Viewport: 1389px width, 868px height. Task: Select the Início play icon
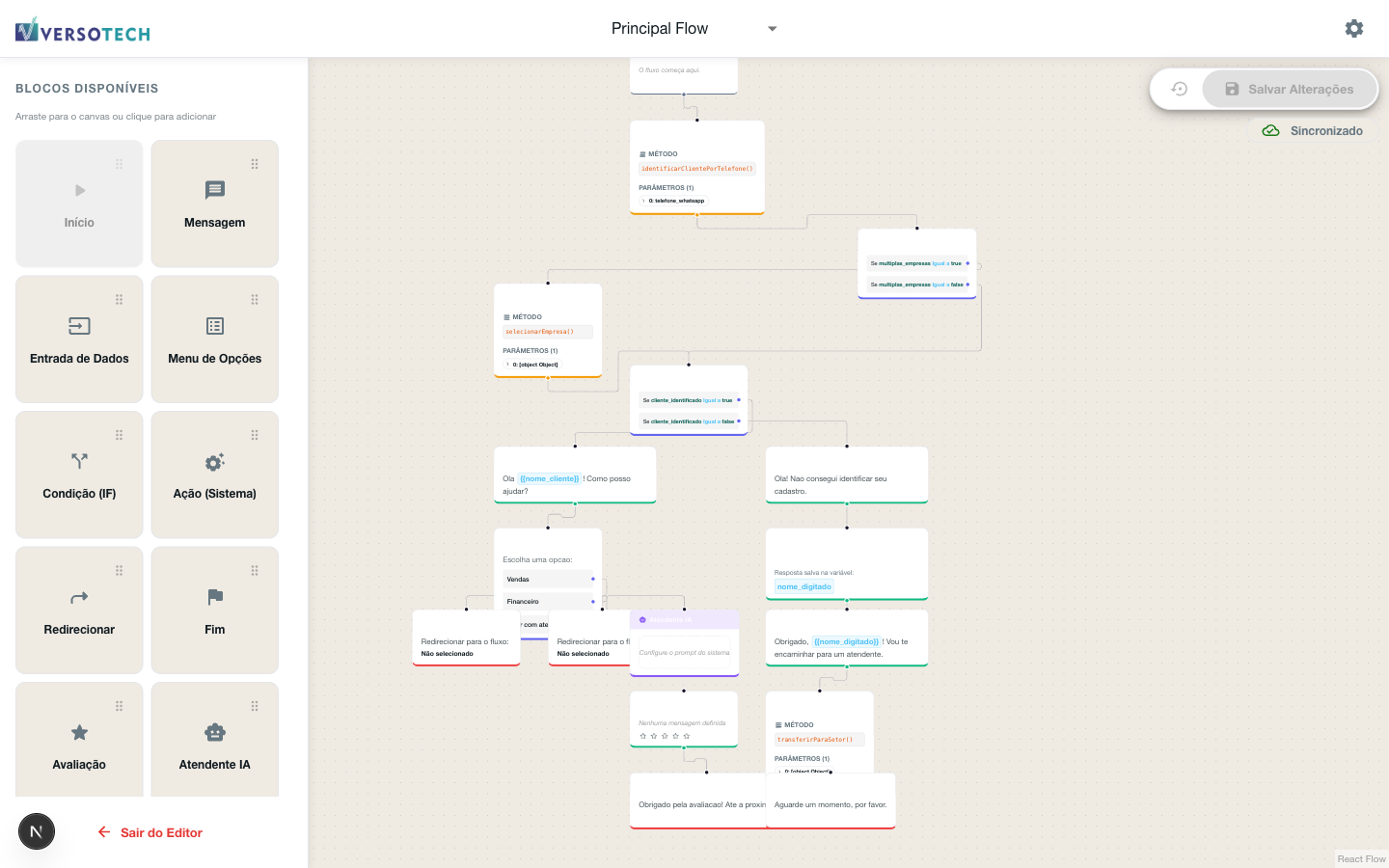78,190
